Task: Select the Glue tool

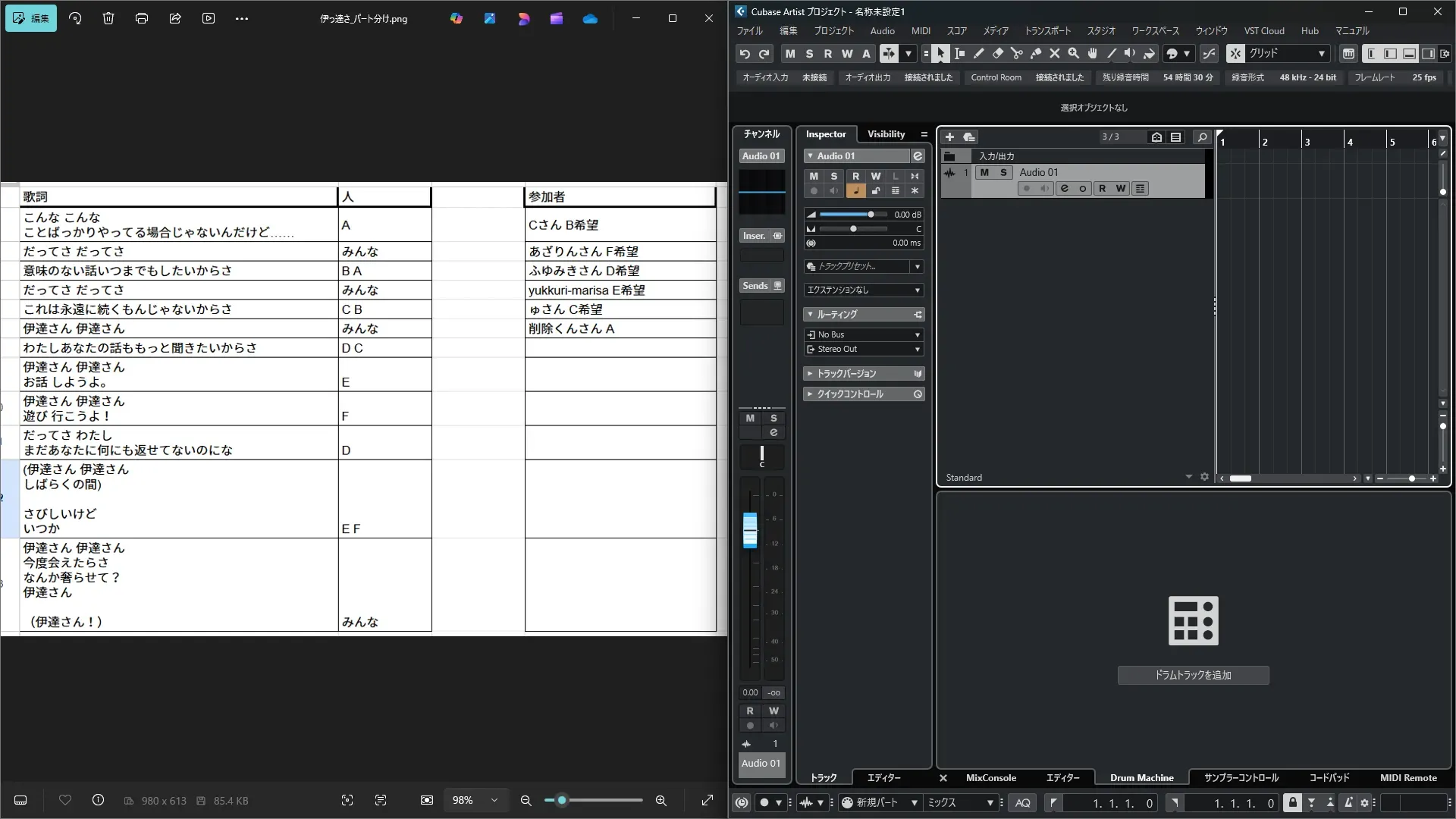Action: click(1035, 54)
